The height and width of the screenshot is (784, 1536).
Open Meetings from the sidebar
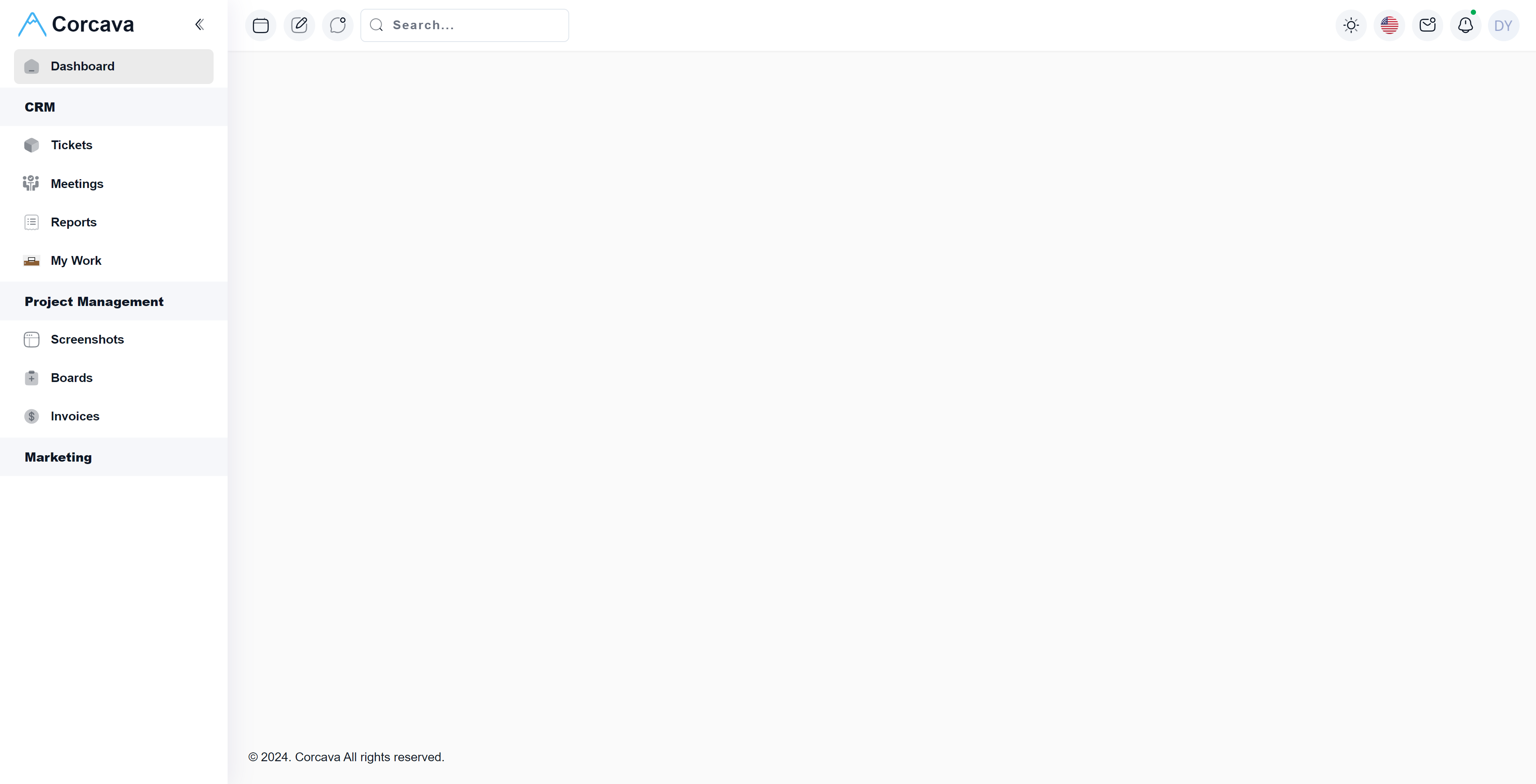coord(77,184)
